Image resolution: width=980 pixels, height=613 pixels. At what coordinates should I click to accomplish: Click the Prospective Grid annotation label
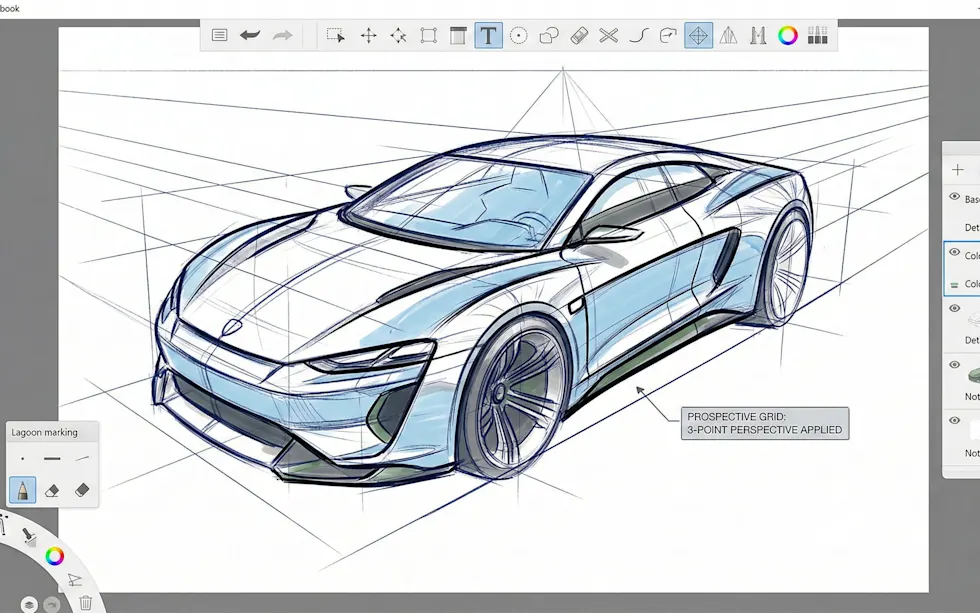(x=765, y=423)
